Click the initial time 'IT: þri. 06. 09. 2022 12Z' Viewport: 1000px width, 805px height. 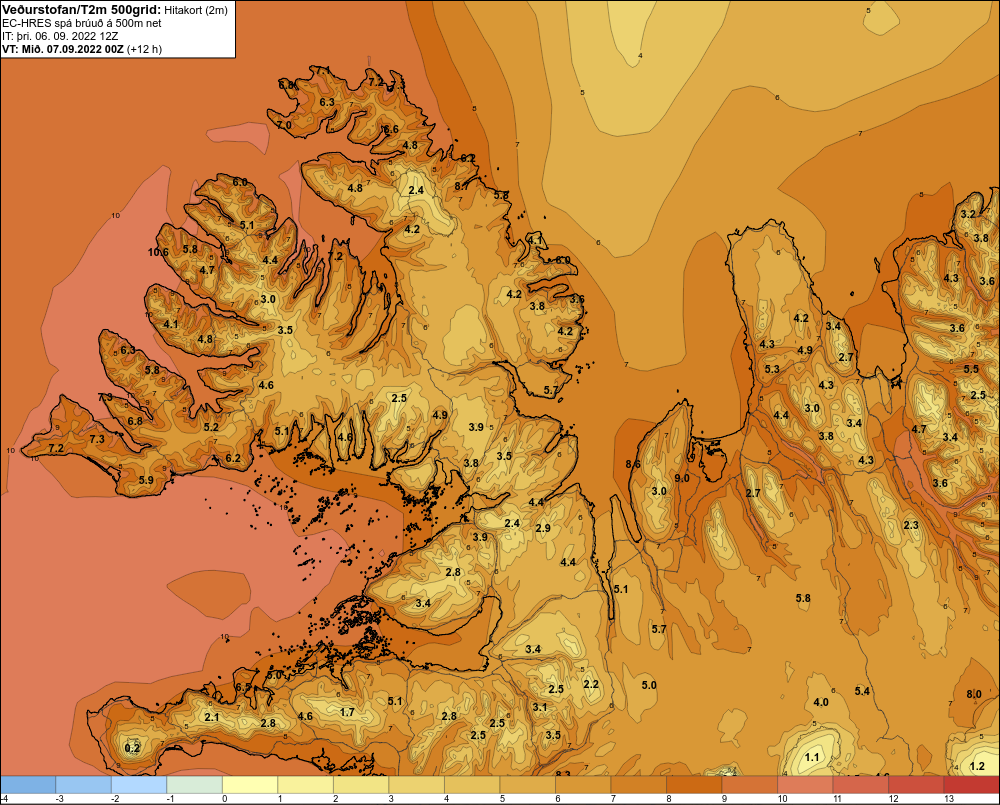pyautogui.click(x=62, y=36)
